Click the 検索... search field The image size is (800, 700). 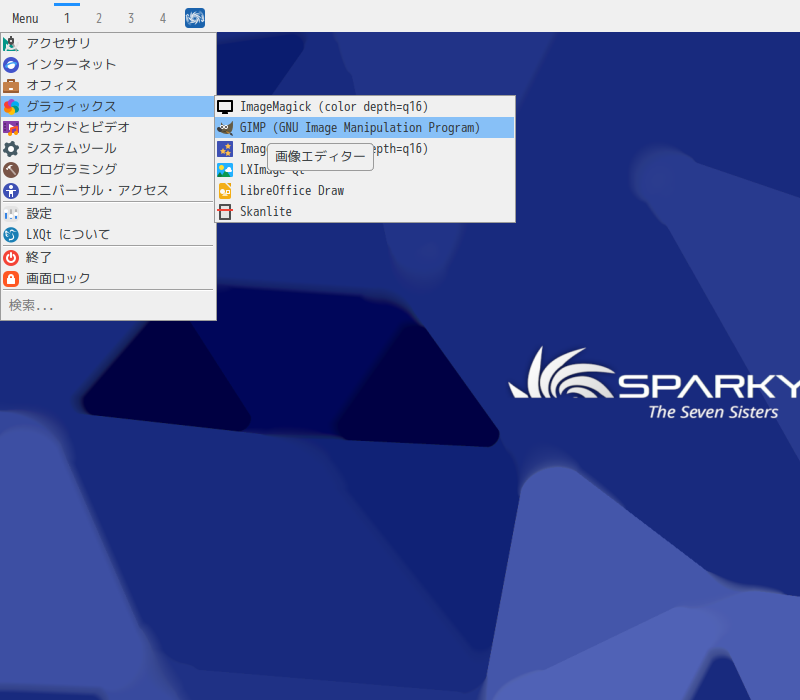[108, 305]
